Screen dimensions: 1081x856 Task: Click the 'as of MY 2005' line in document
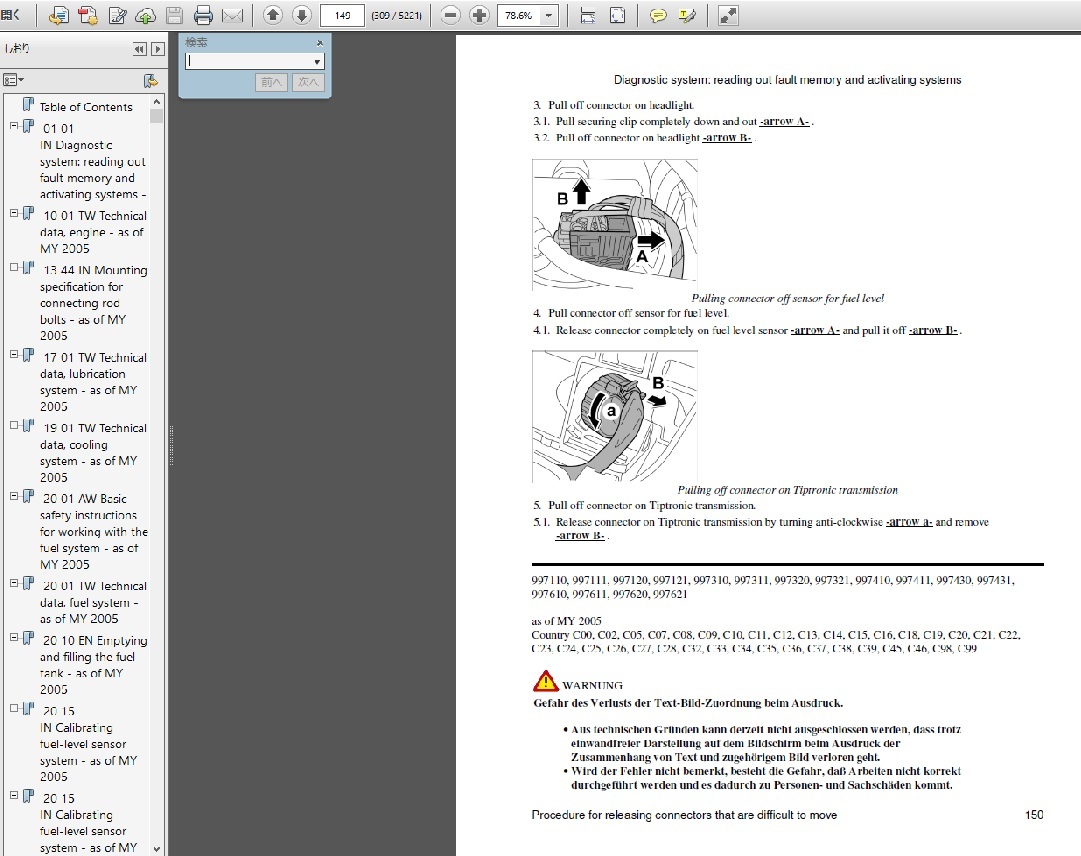click(566, 620)
